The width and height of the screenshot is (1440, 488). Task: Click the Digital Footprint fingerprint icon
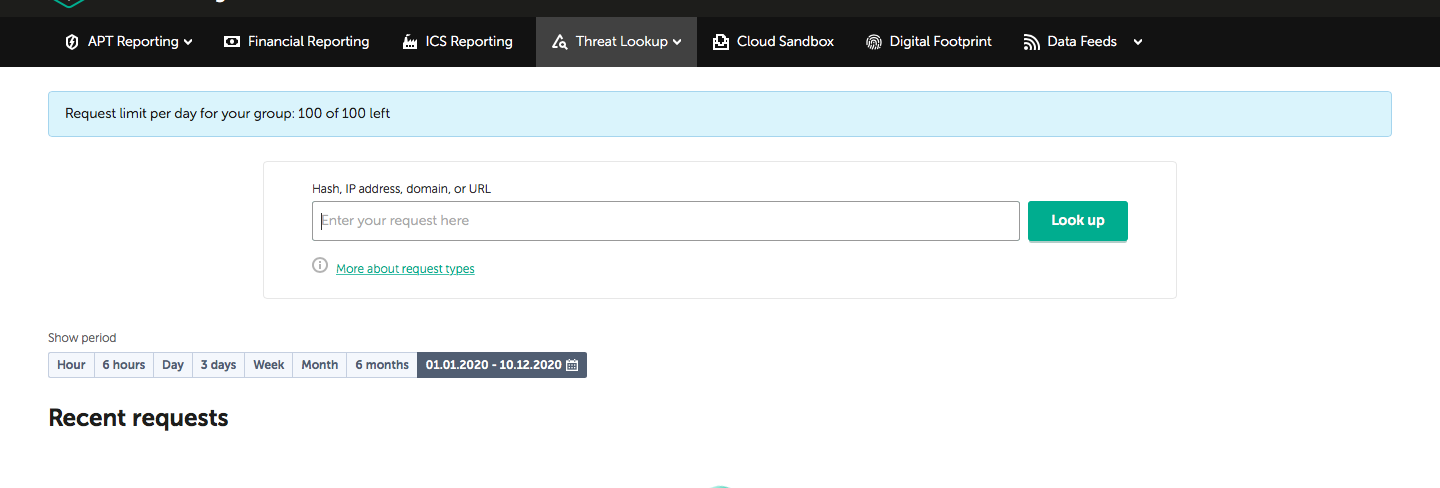click(874, 42)
